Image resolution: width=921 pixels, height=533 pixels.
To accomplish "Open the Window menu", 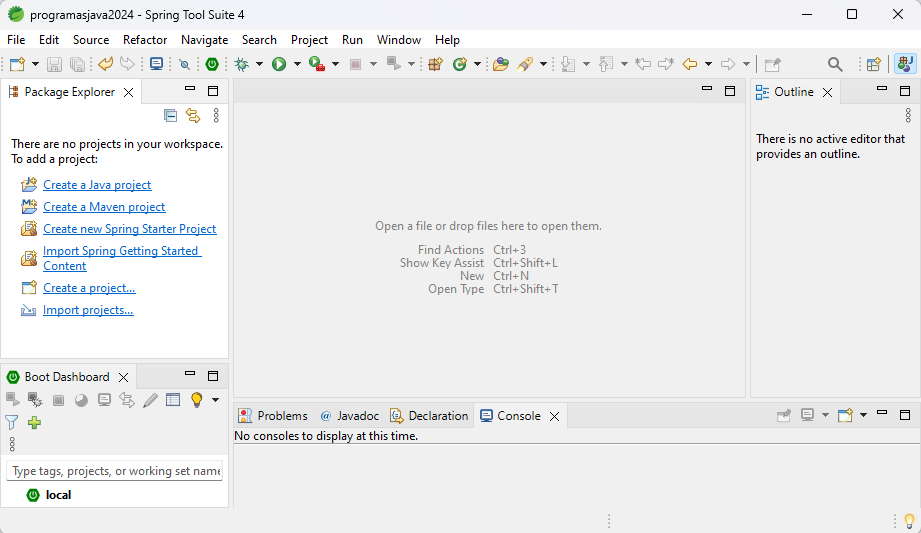I will [399, 39].
